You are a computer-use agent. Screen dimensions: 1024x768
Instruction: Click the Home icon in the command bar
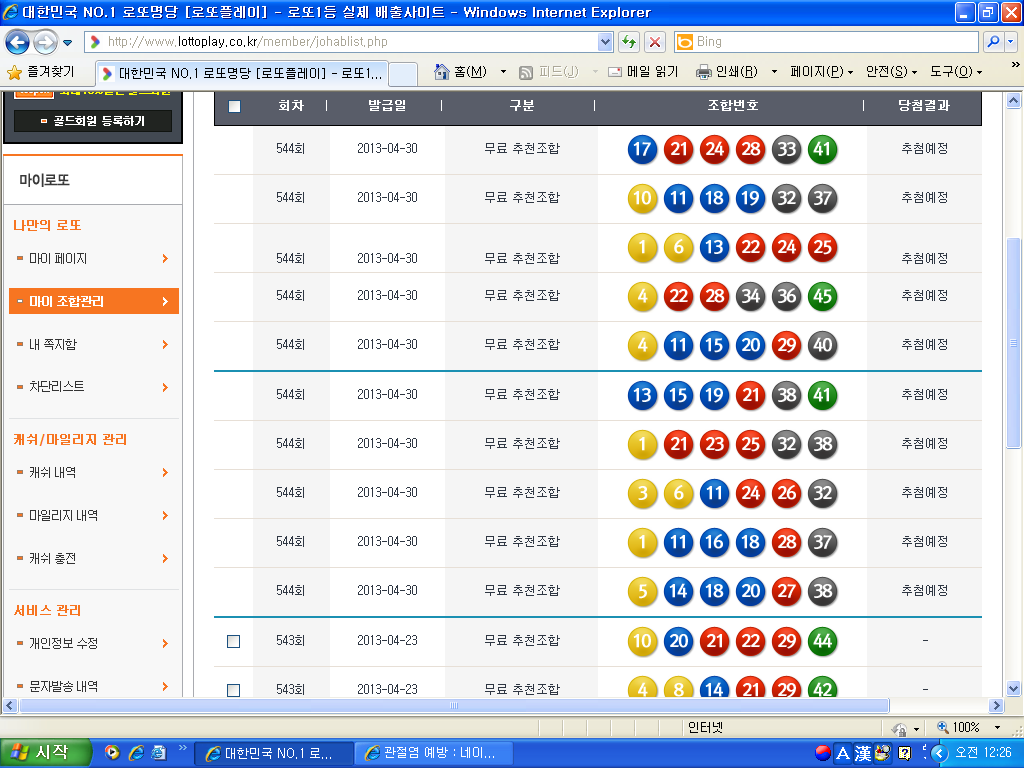click(x=442, y=72)
